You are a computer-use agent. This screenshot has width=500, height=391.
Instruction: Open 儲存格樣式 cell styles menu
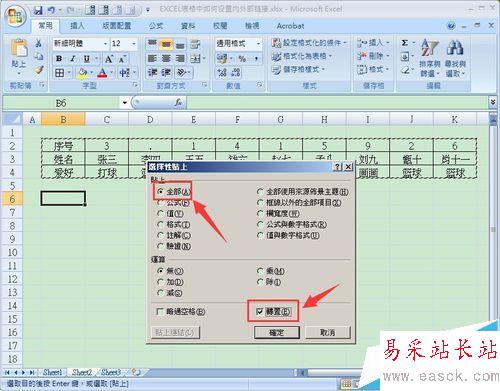tap(298, 69)
